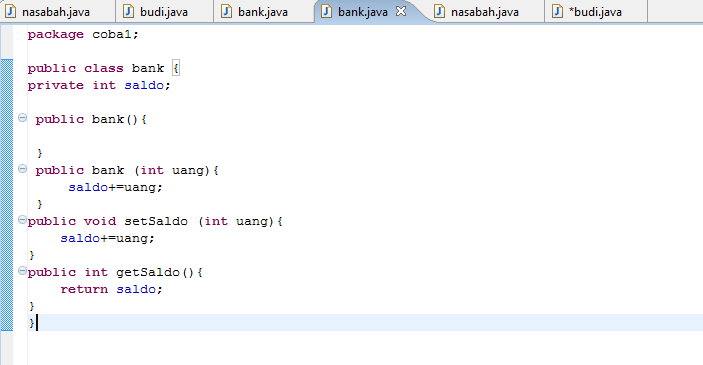Click the Java file icon on the inactive bank.java tab
The height and width of the screenshot is (365, 703).
(227, 11)
